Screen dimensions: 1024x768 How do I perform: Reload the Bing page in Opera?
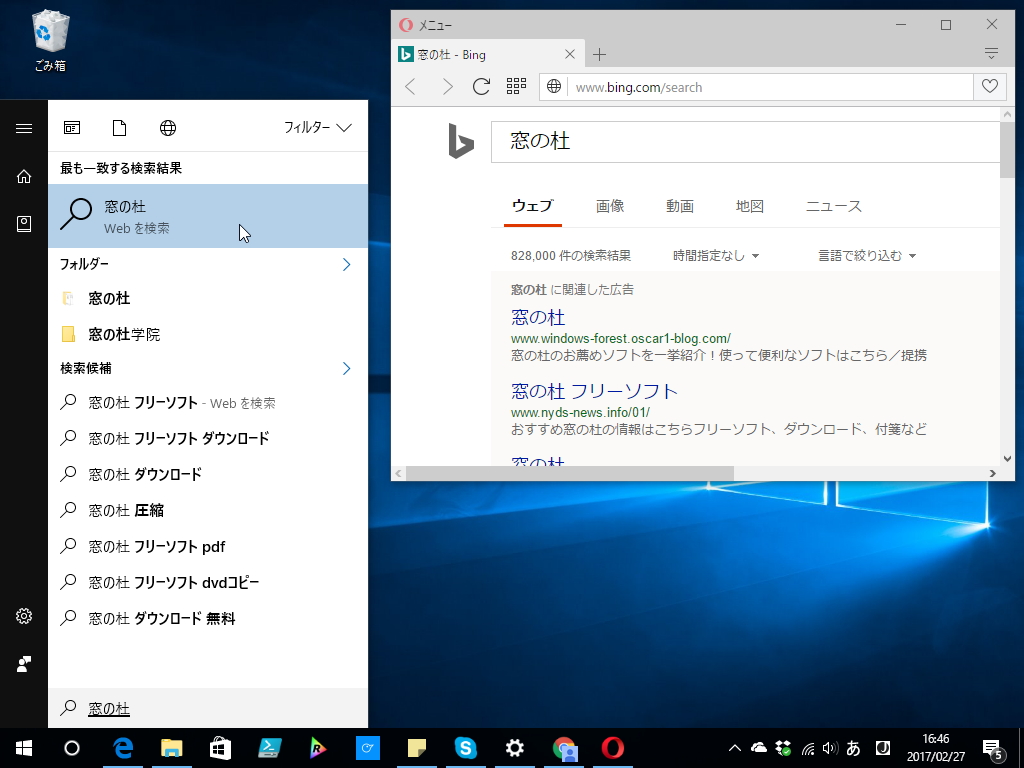481,87
